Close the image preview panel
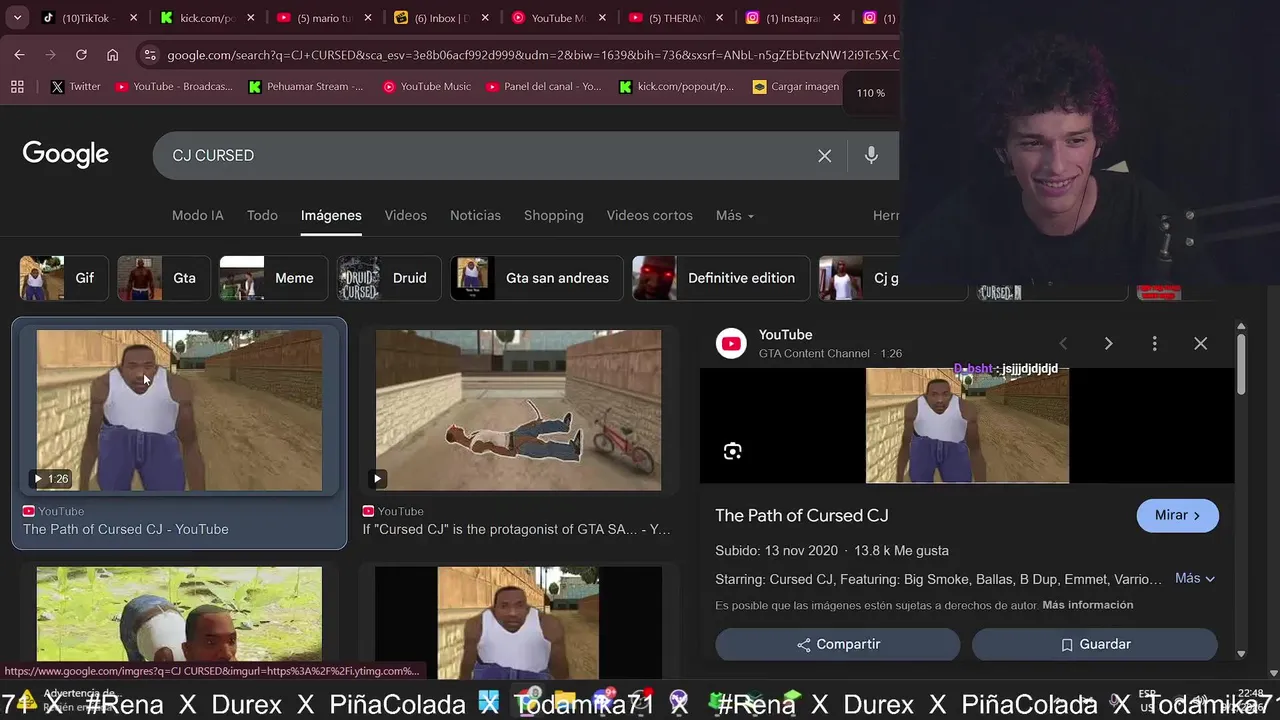Viewport: 1280px width, 720px height. [1200, 344]
